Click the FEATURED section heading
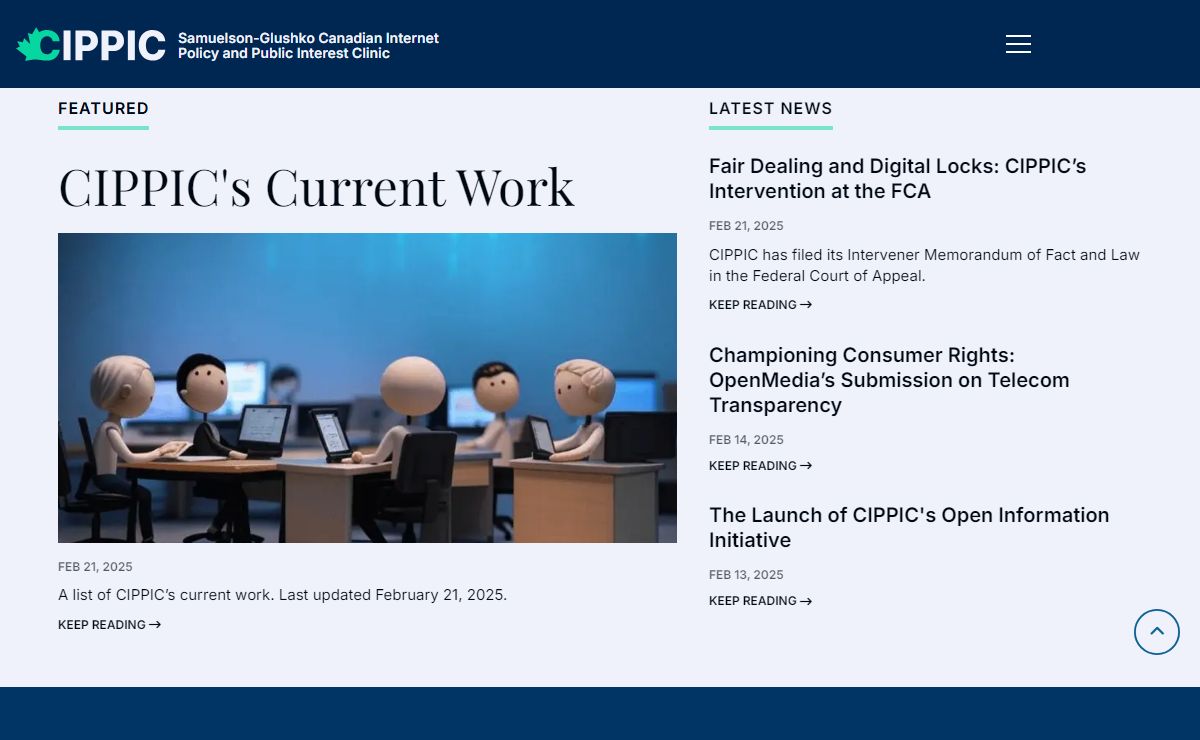Viewport: 1200px width, 740px height. [x=103, y=108]
